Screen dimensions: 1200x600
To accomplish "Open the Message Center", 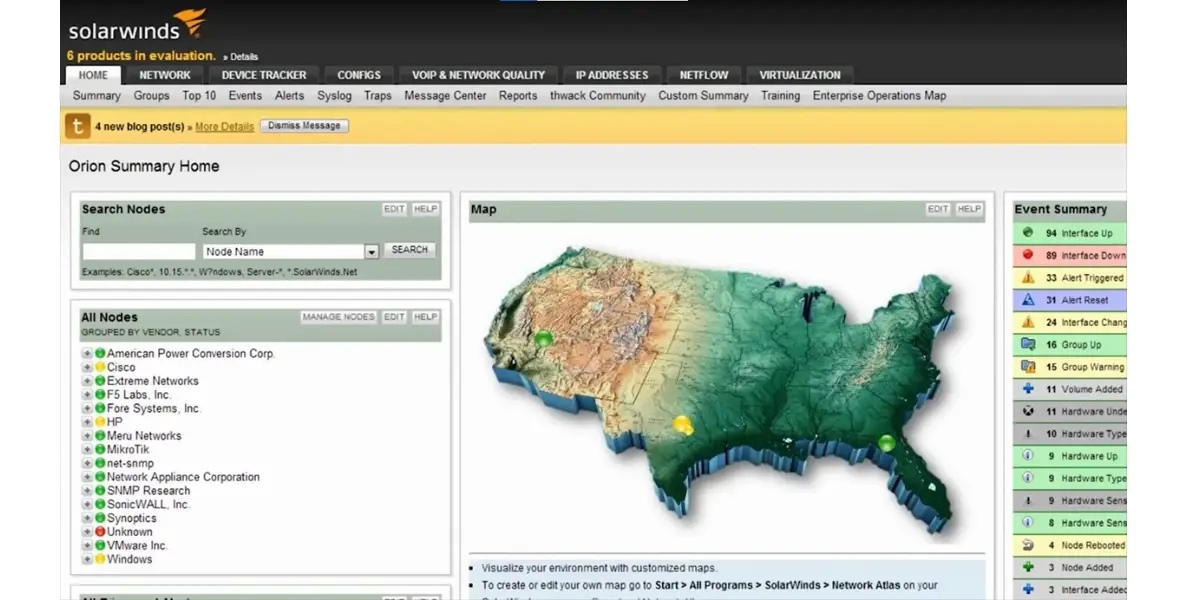I will point(445,96).
